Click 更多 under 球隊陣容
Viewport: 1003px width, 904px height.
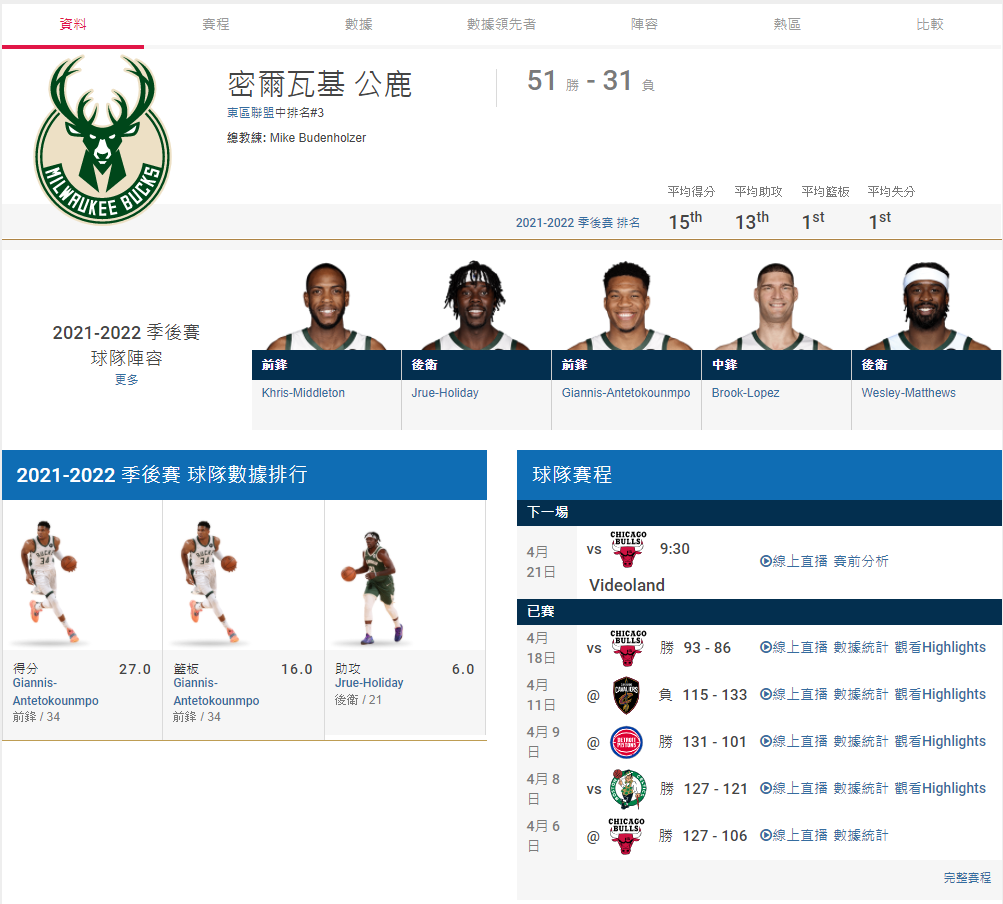click(126, 379)
